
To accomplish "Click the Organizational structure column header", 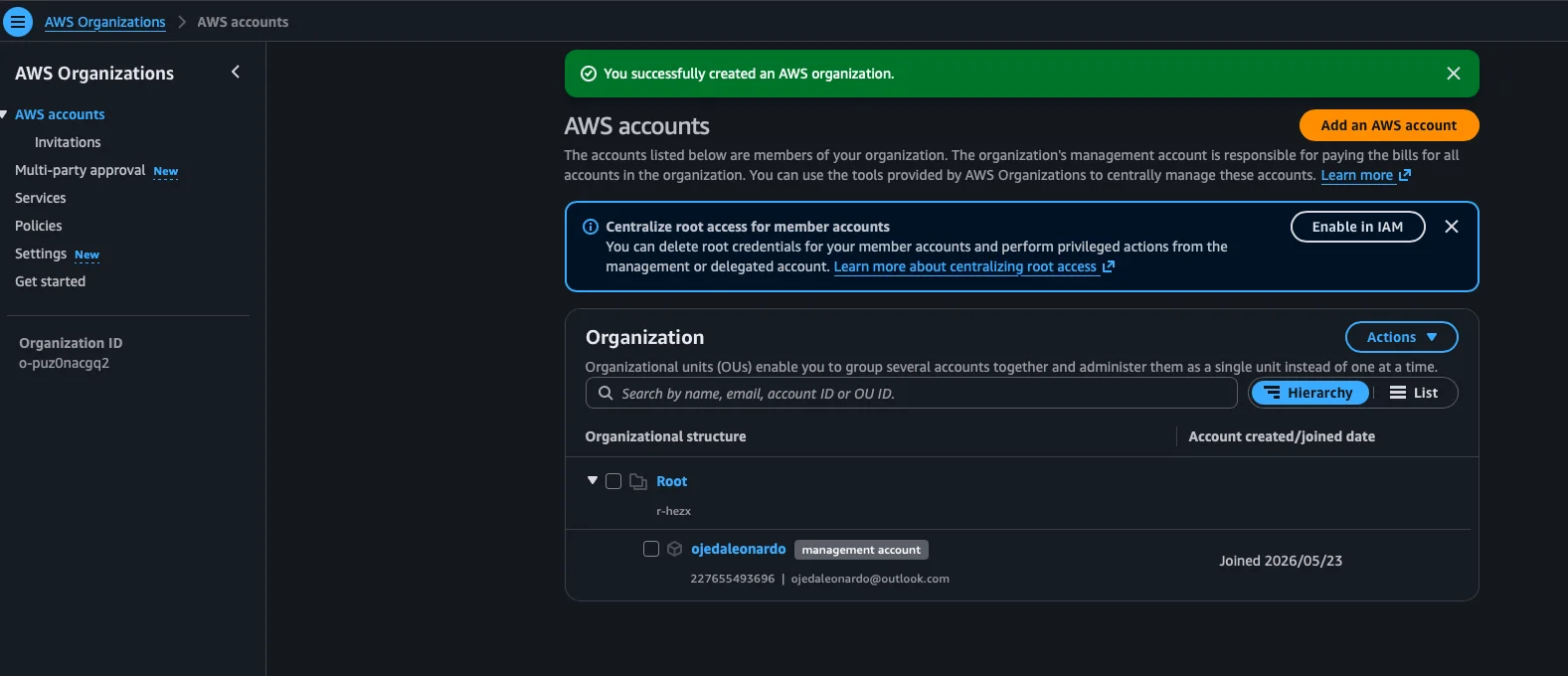I will pos(665,436).
